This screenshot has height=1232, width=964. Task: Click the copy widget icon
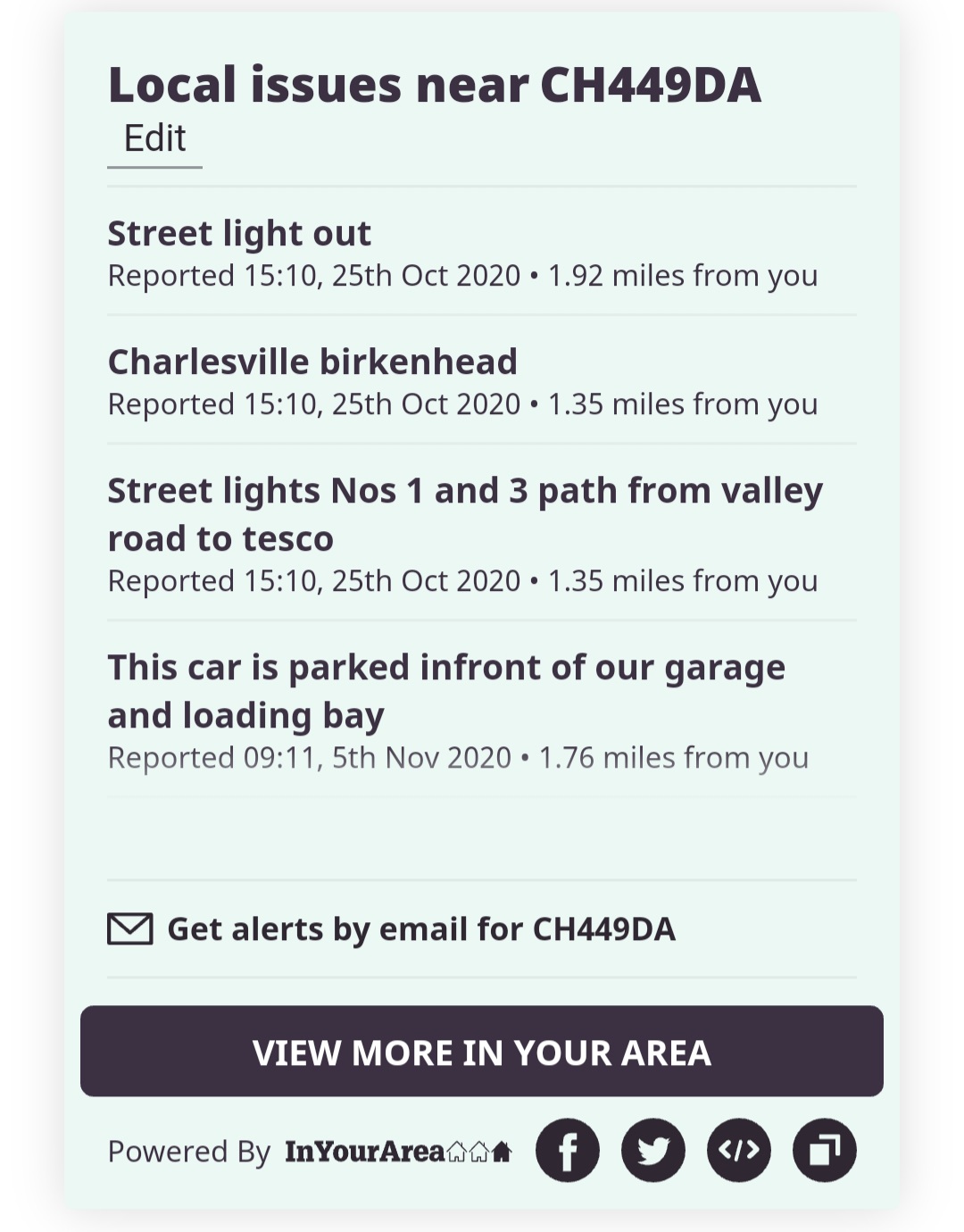(824, 1150)
